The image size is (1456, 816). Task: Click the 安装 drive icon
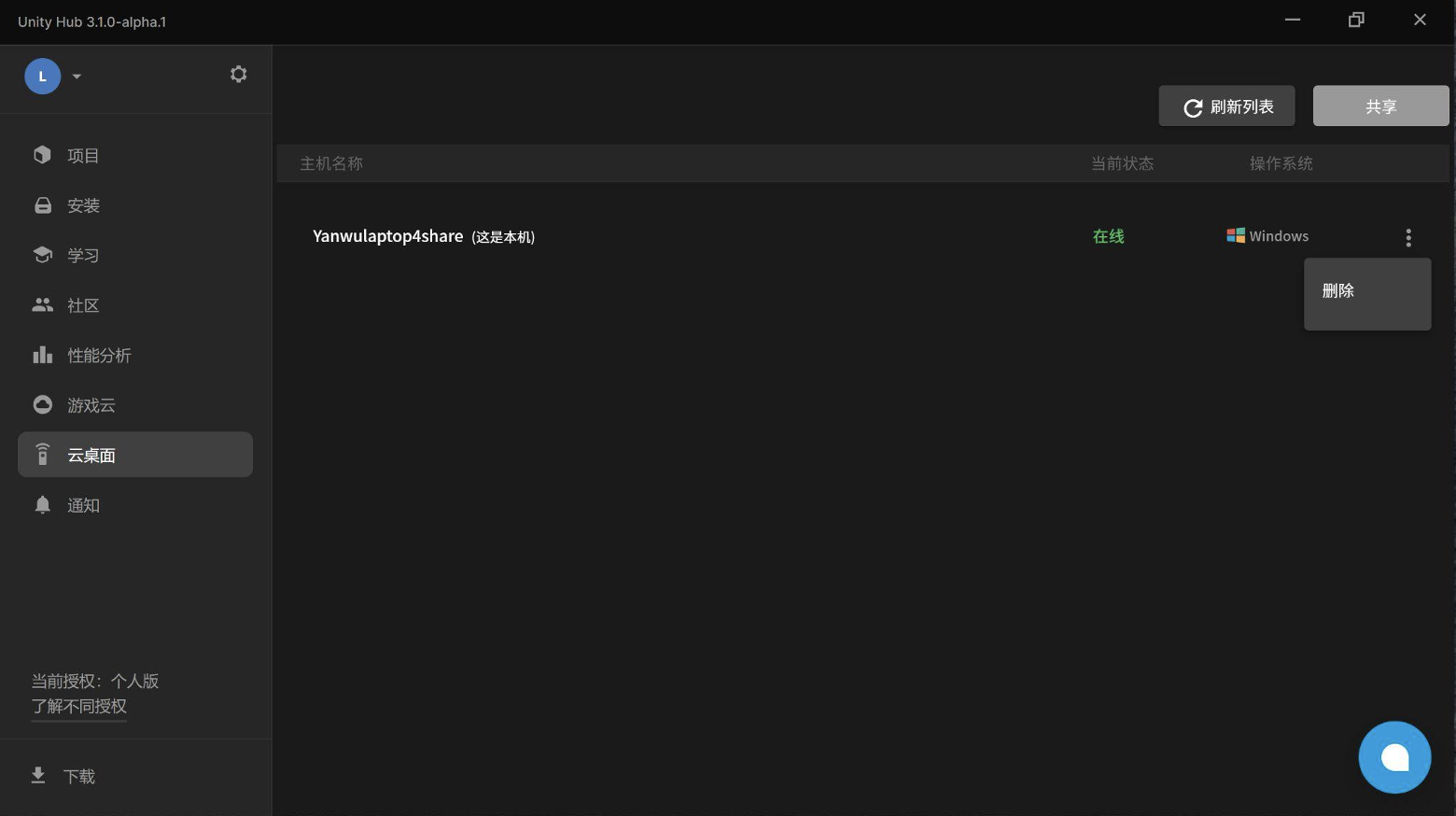pyautogui.click(x=43, y=205)
